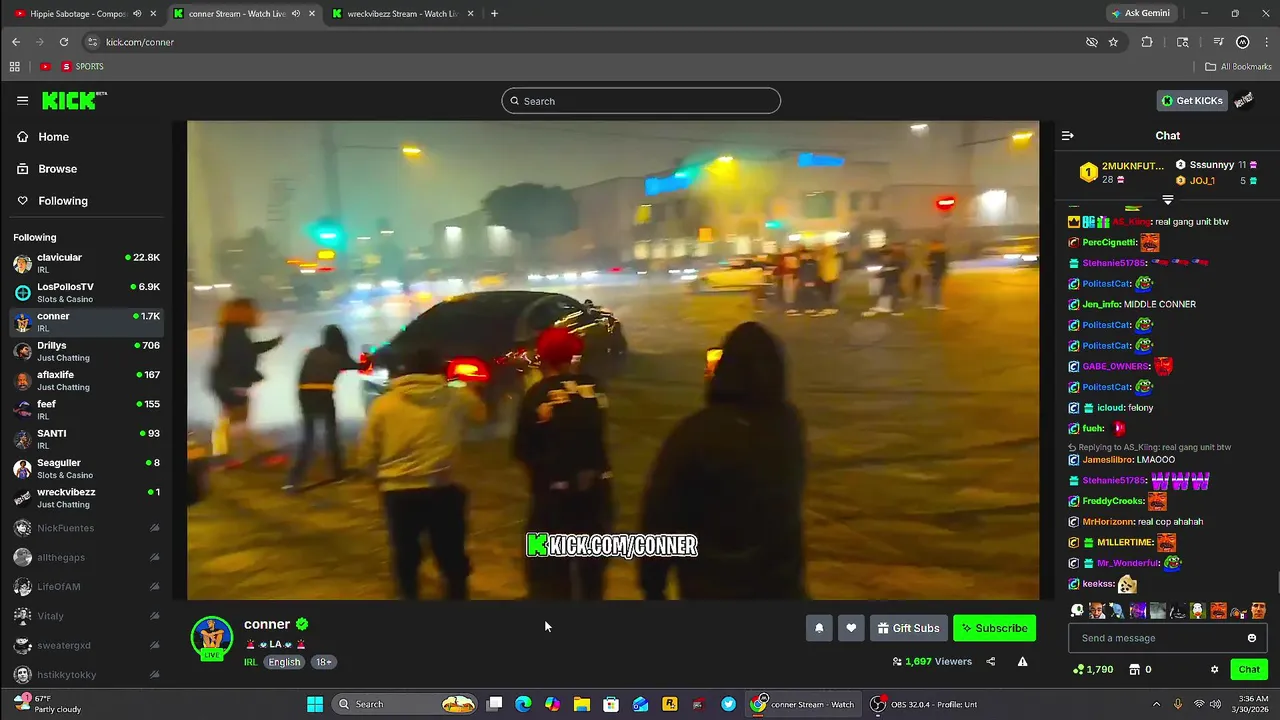1280x720 pixels.
Task: Open All Bookmarks folder
Action: click(x=1238, y=66)
